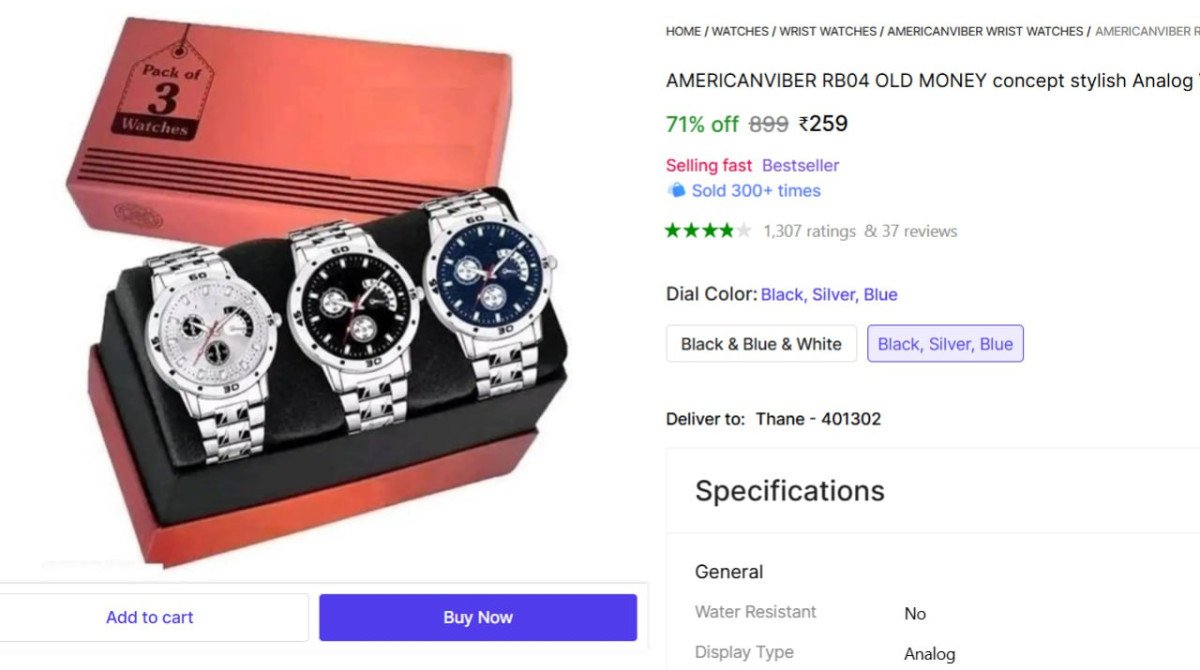Change the delivery location "Thane - 401302"
Viewport: 1200px width, 670px height.
pyautogui.click(x=818, y=419)
